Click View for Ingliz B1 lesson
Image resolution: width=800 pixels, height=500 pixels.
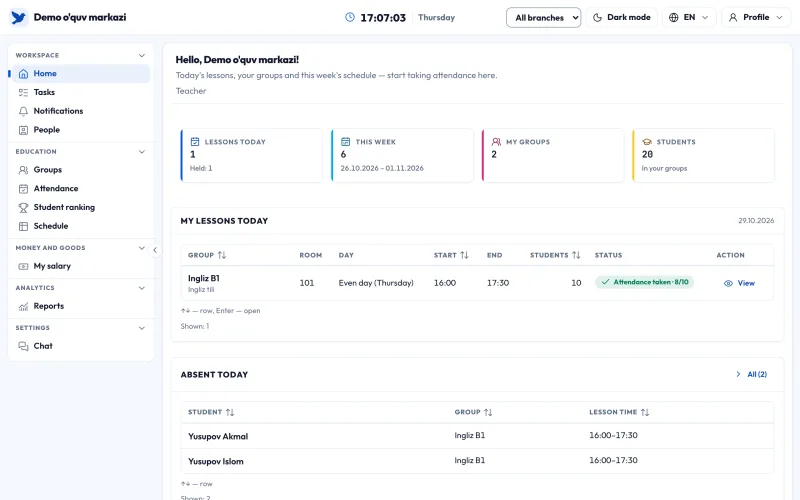coord(739,283)
